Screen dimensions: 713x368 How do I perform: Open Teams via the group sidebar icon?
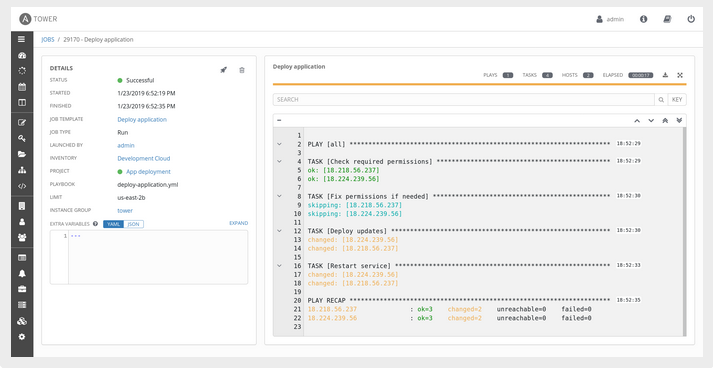pyautogui.click(x=22, y=237)
